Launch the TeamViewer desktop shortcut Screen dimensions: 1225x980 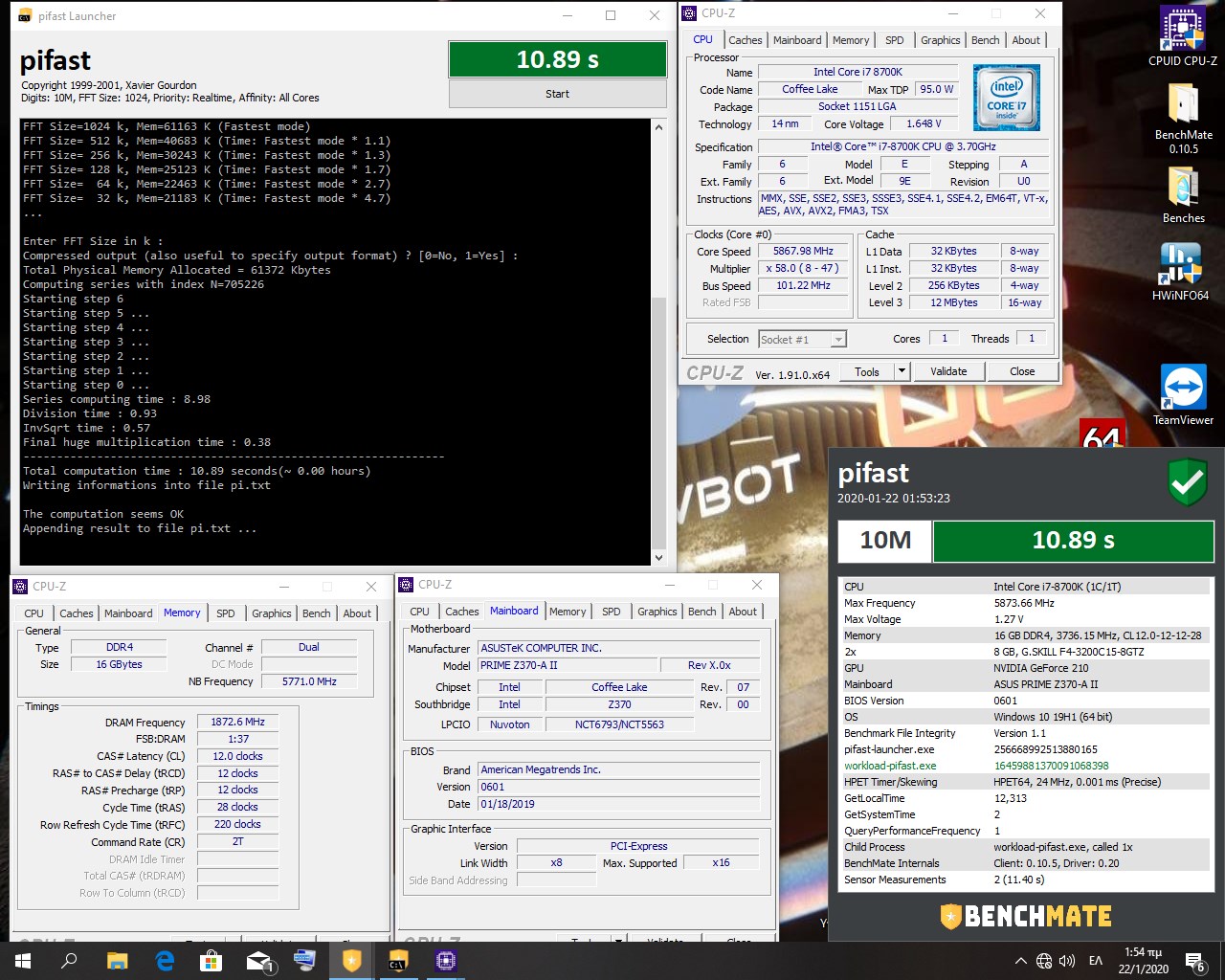pyautogui.click(x=1183, y=394)
